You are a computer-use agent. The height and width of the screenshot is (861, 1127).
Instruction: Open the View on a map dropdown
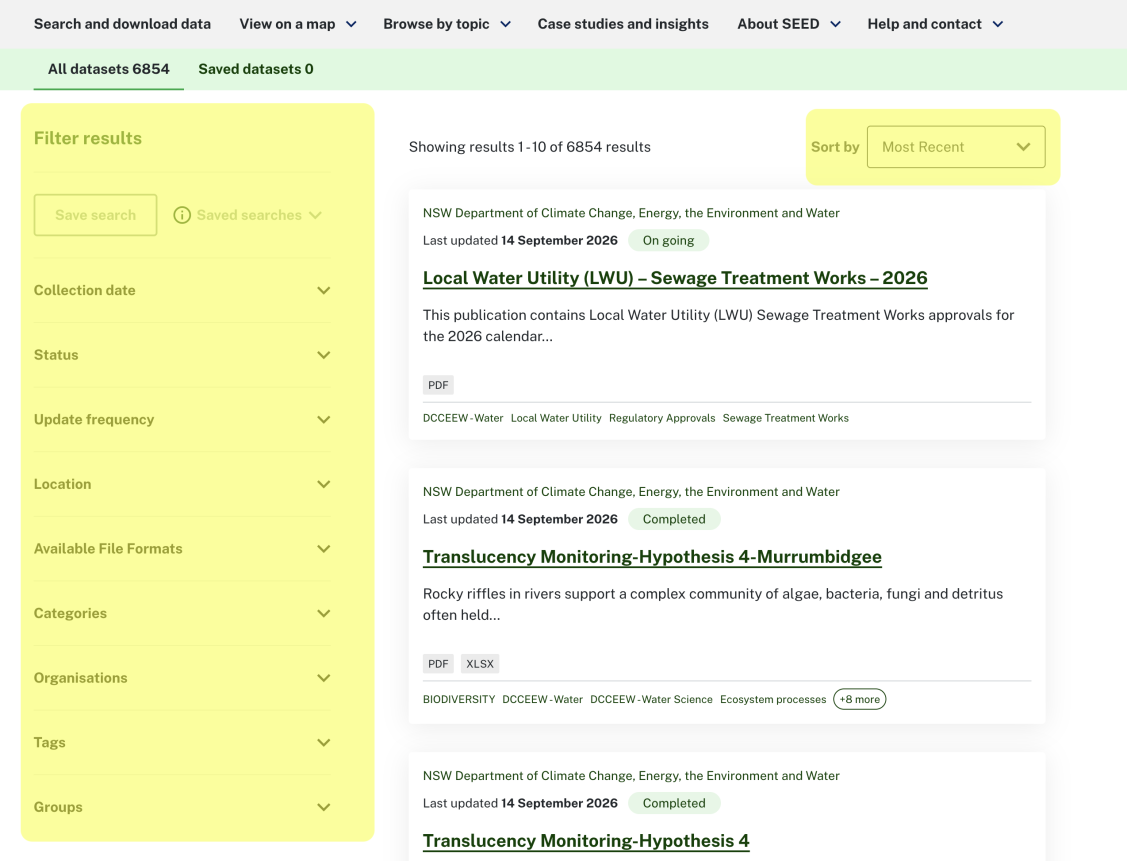click(x=298, y=24)
